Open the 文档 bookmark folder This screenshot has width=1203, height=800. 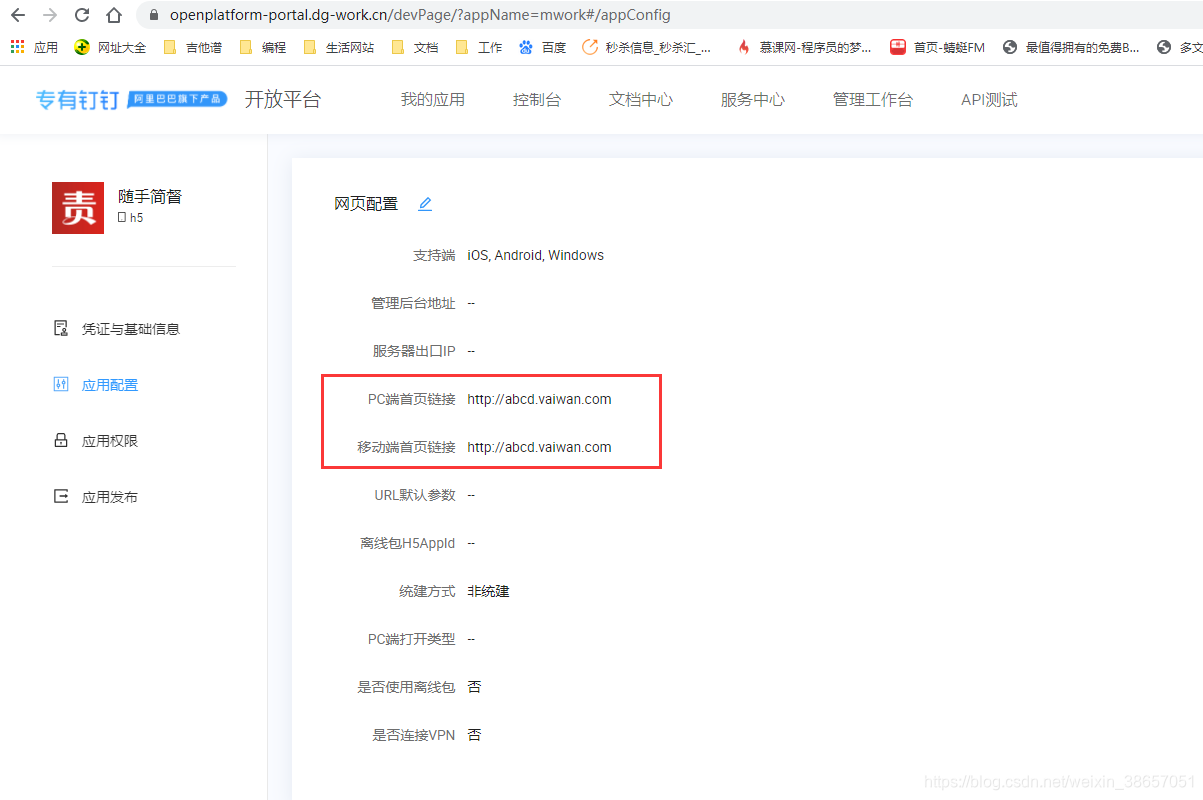click(414, 47)
